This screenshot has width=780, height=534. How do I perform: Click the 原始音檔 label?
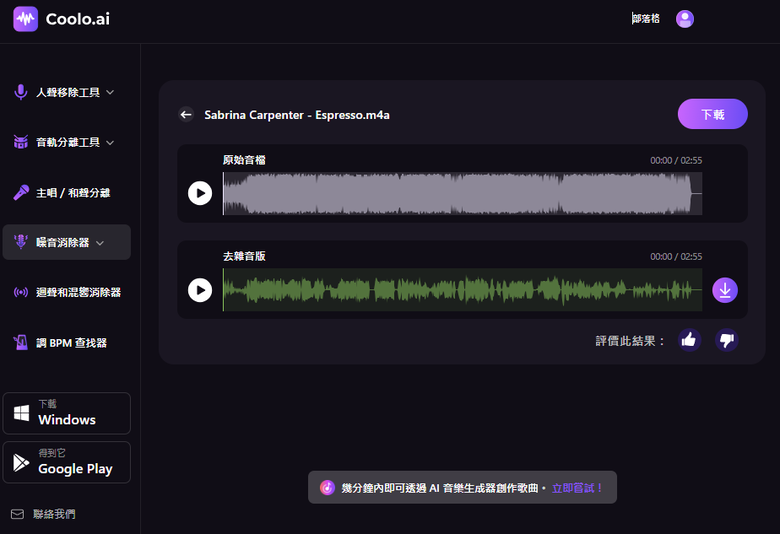(244, 160)
